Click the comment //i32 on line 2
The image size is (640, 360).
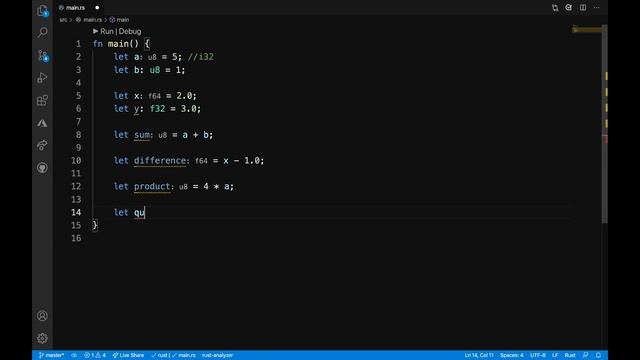[200, 57]
